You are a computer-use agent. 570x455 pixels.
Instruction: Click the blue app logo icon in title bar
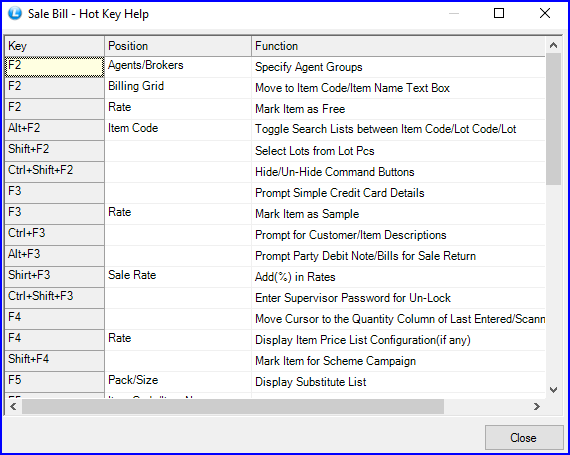(x=15, y=13)
